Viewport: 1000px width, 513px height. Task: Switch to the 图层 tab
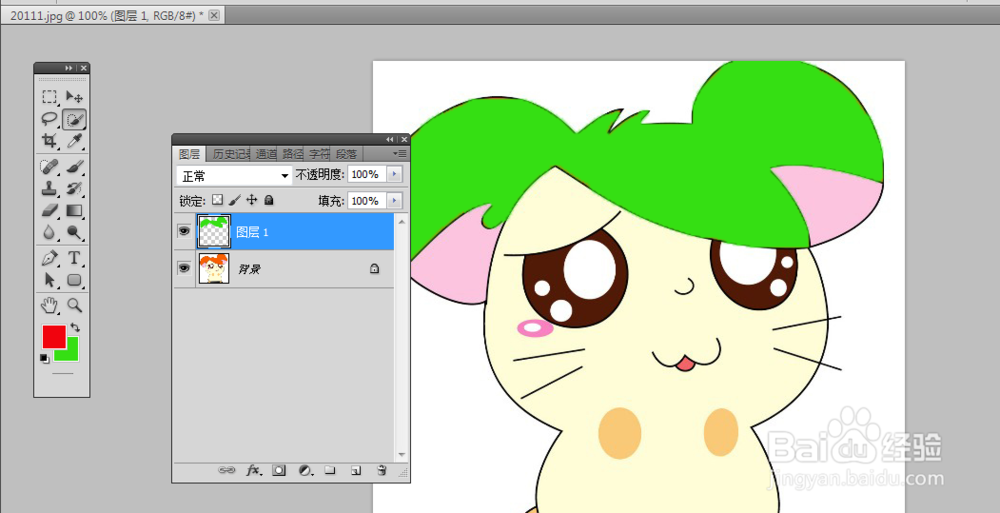pos(189,154)
